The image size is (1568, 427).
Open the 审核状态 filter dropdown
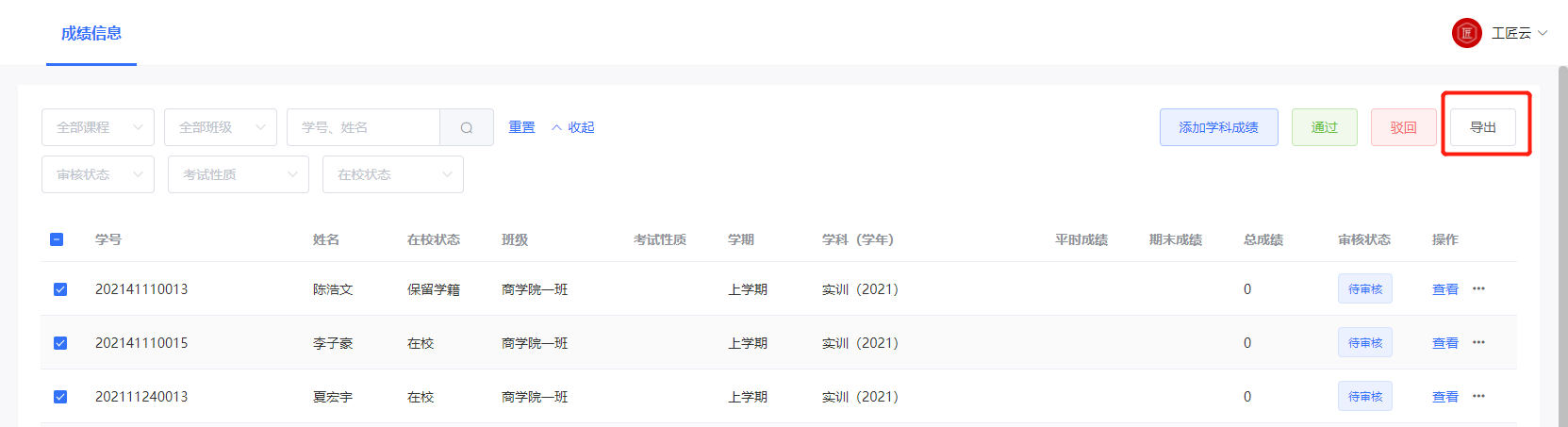(x=98, y=174)
